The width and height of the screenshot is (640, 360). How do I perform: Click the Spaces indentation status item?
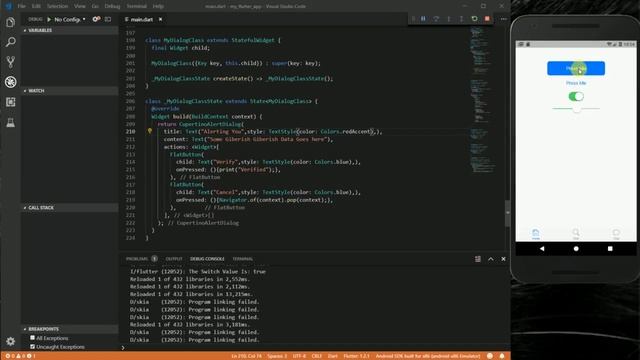(x=277, y=356)
